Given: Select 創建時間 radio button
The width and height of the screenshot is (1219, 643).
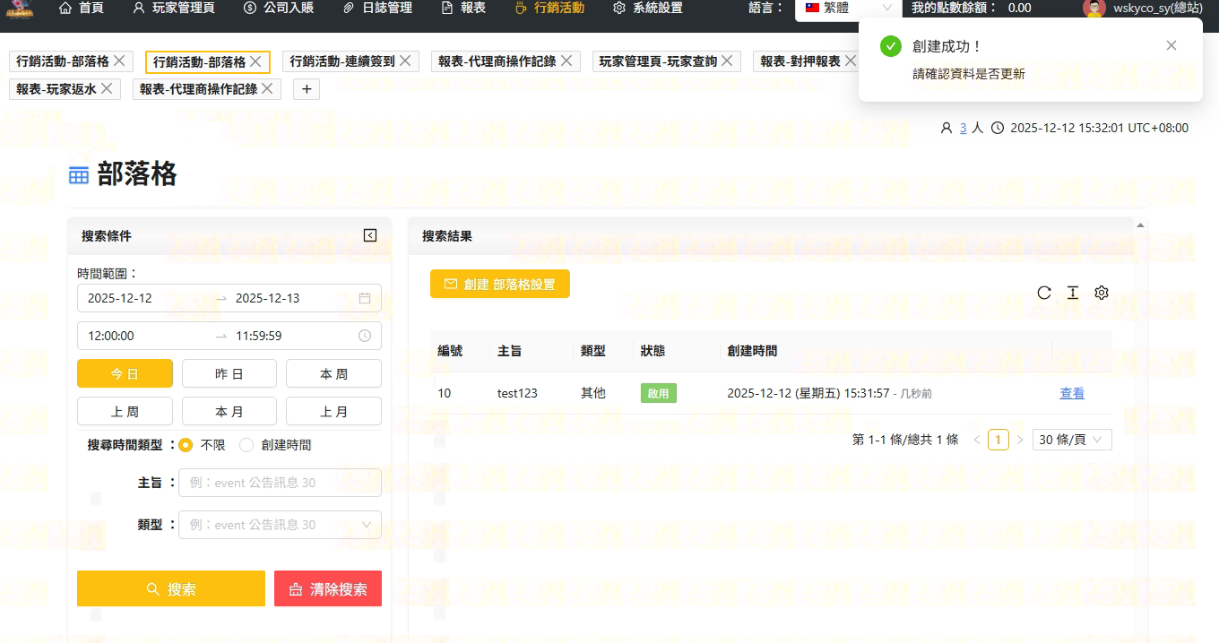Looking at the screenshot, I should click(x=246, y=445).
